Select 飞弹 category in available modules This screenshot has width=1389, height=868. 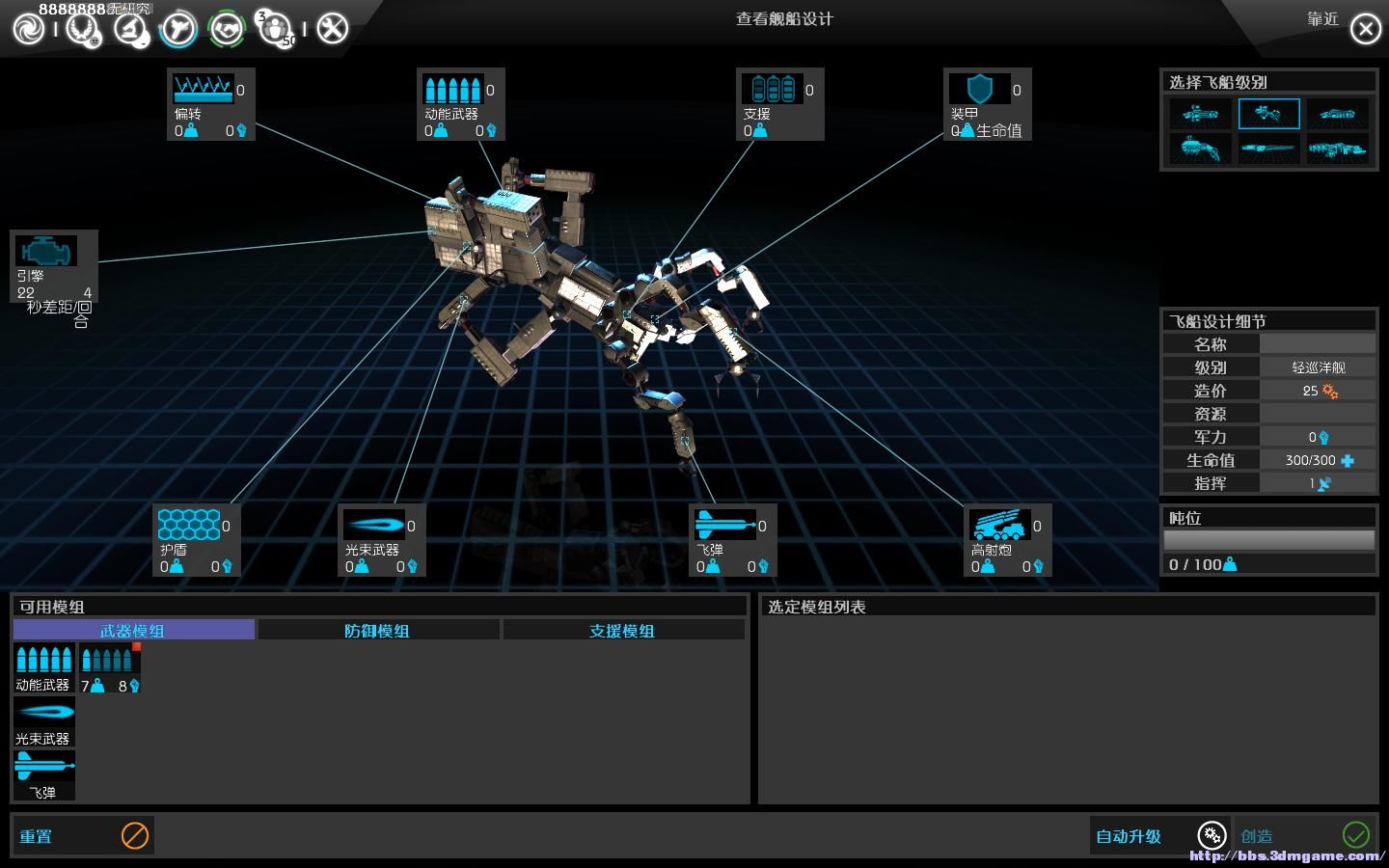43,775
